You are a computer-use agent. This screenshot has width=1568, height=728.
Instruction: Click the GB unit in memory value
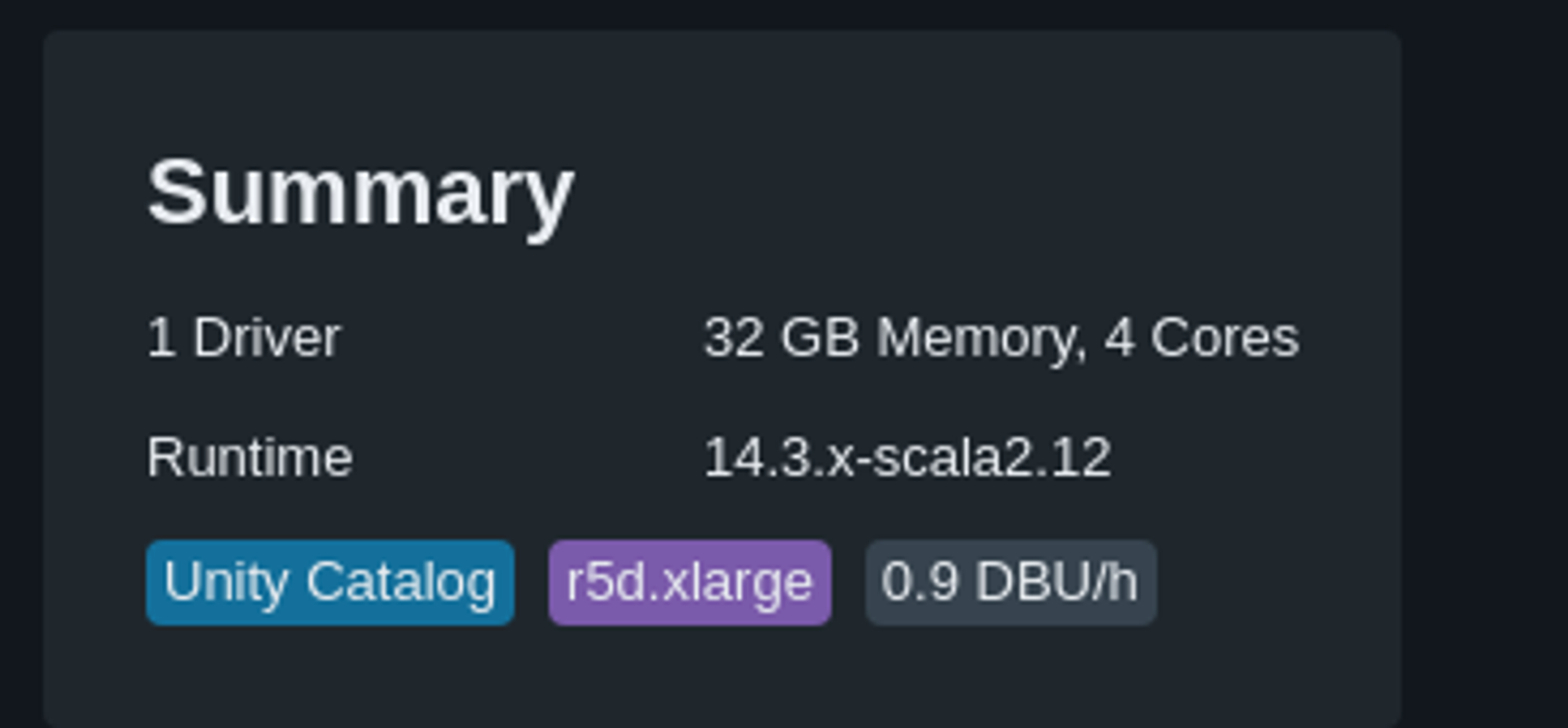[820, 338]
